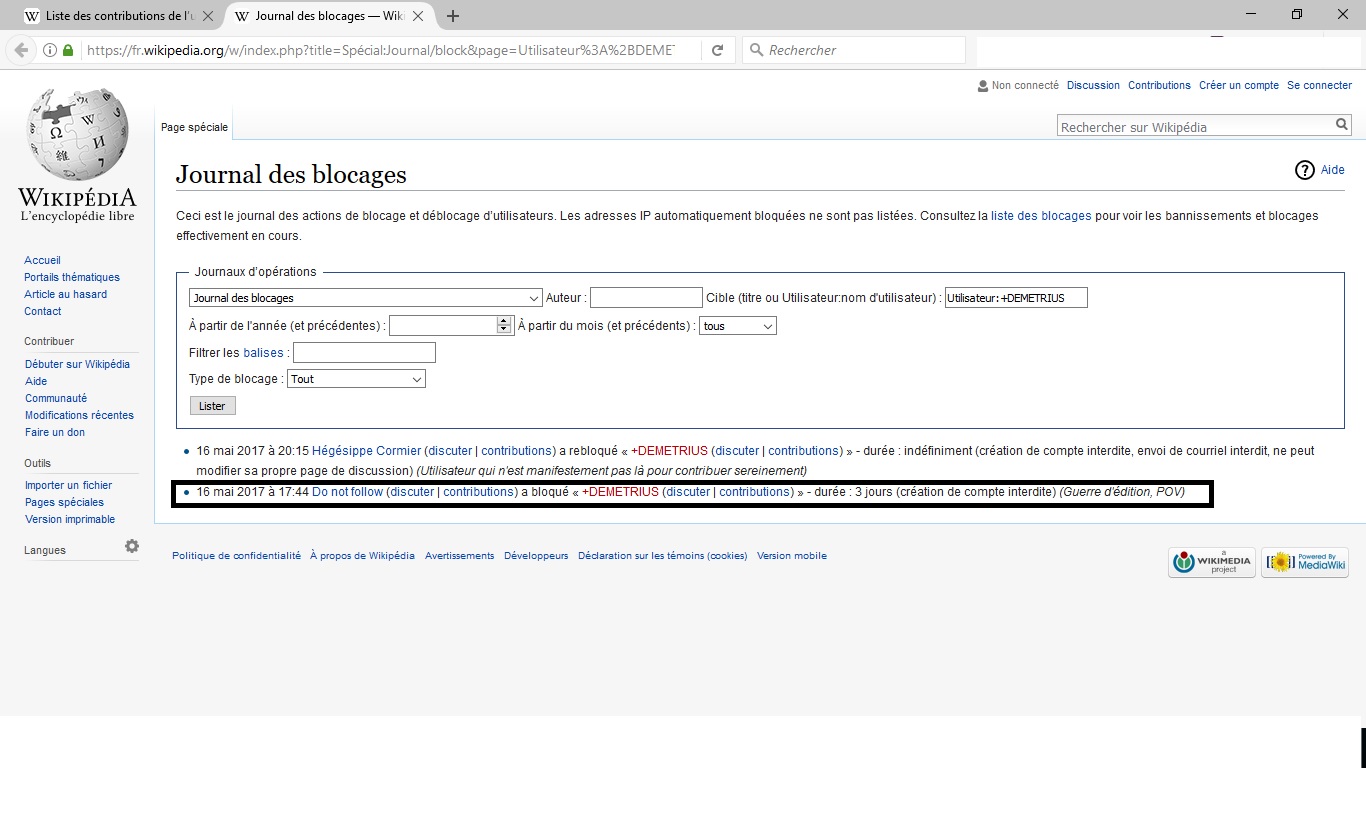Click the Auteur text field

point(646,298)
